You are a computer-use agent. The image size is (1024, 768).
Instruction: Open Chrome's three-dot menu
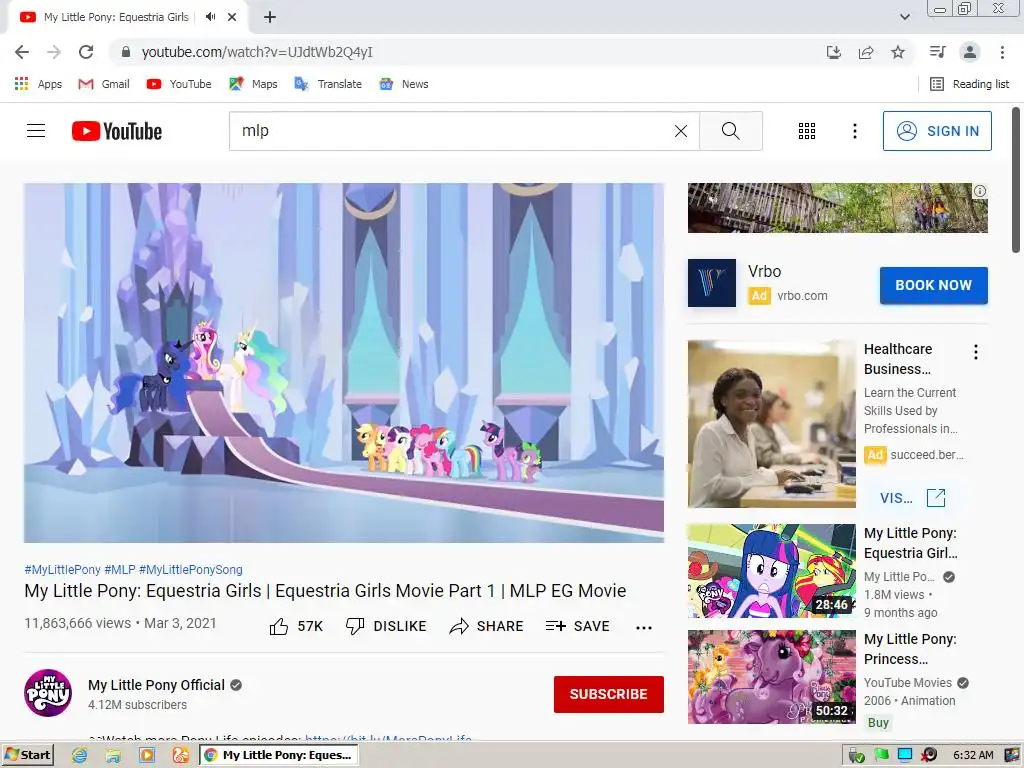(x=1002, y=52)
